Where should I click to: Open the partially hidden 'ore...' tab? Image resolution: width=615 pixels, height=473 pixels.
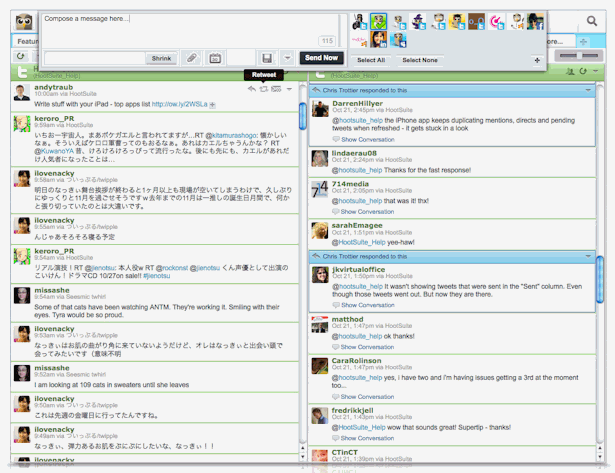[560, 41]
